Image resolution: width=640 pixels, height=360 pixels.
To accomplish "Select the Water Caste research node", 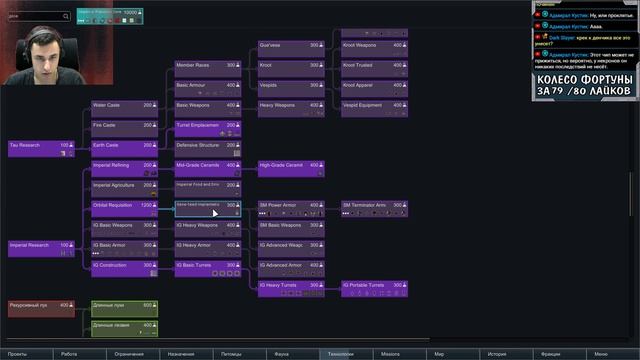I will (x=124, y=109).
